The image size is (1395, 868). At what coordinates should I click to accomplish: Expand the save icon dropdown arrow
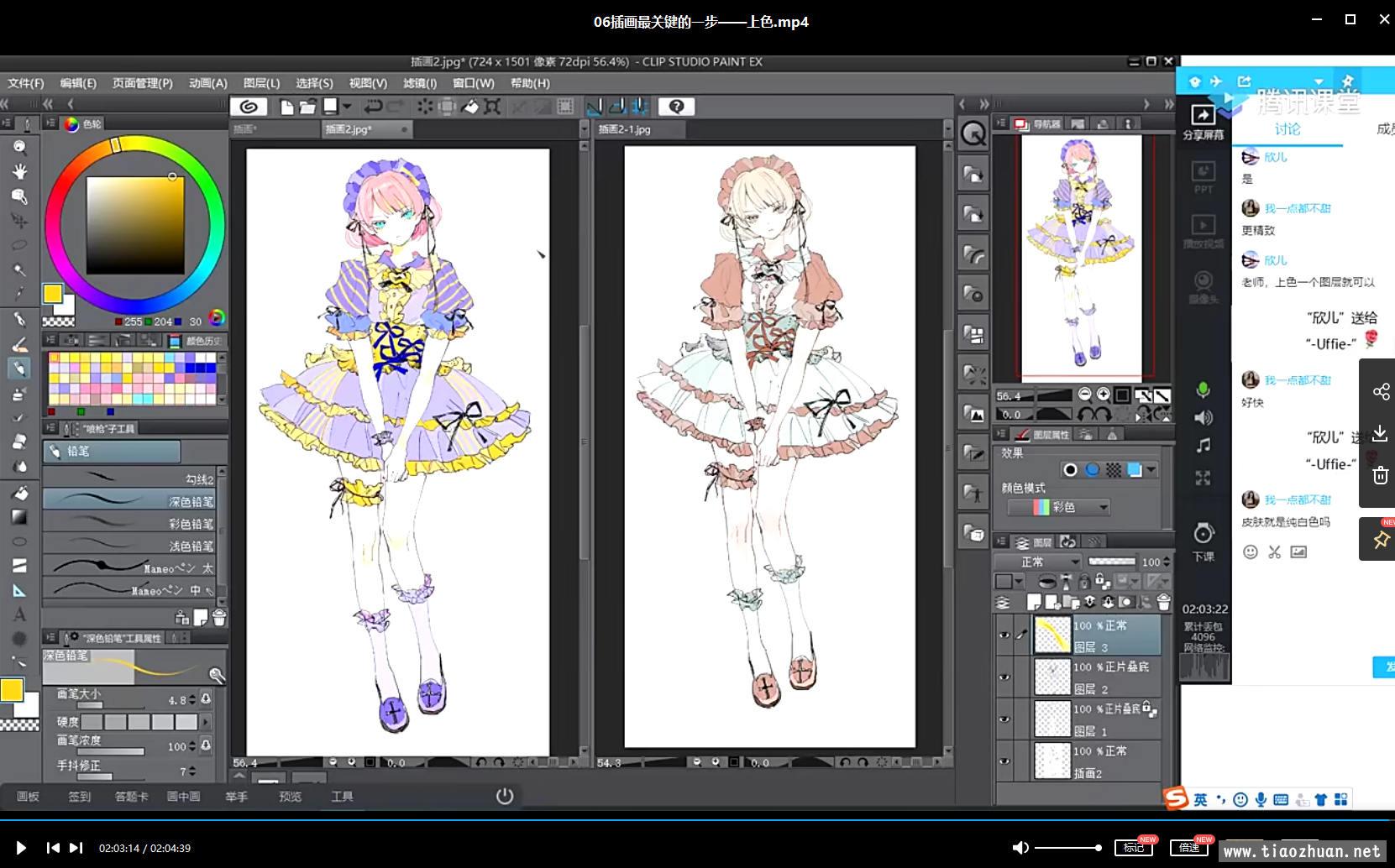pos(346,107)
